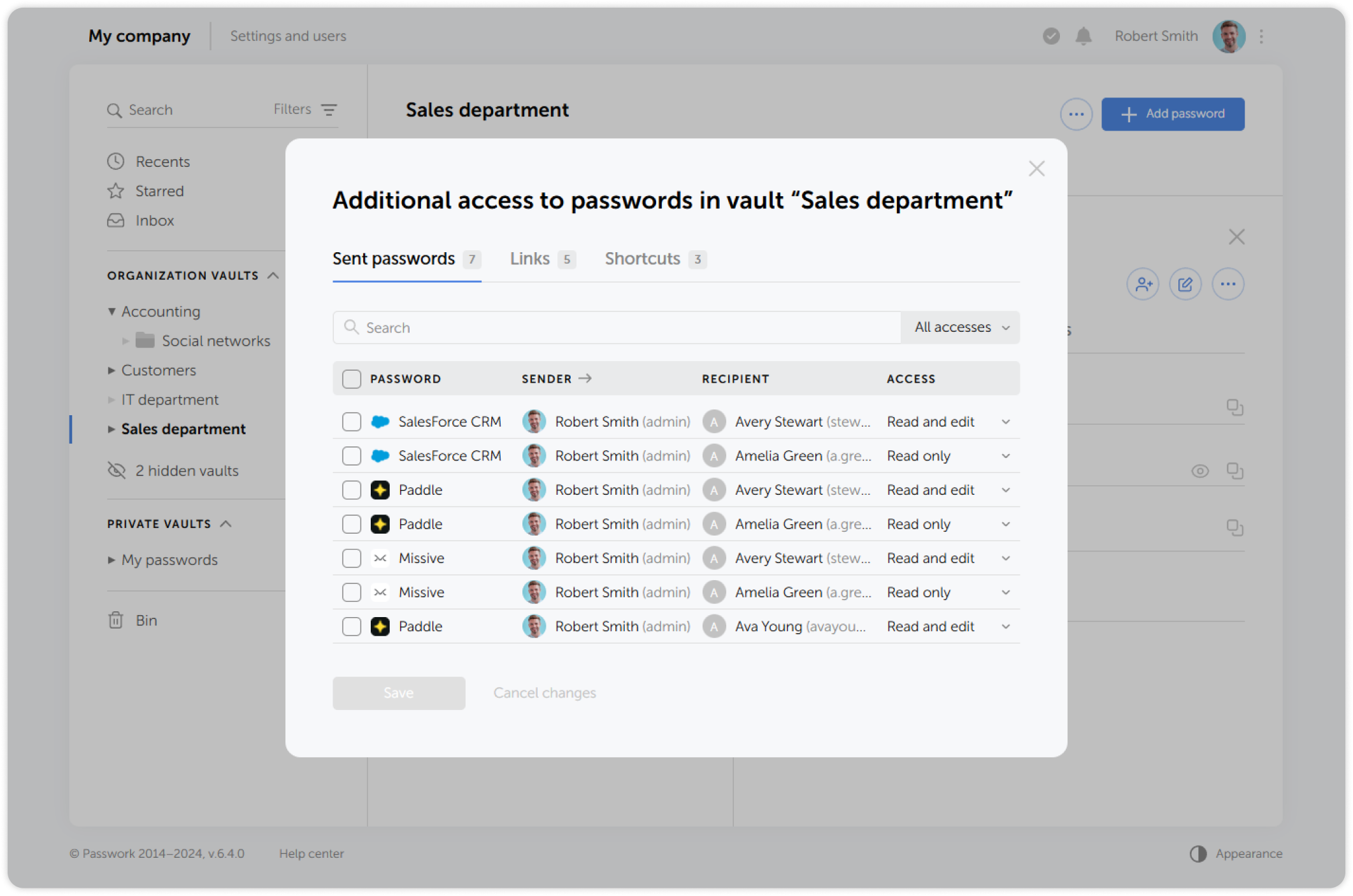Click the Filters icon in sidebar

[329, 110]
